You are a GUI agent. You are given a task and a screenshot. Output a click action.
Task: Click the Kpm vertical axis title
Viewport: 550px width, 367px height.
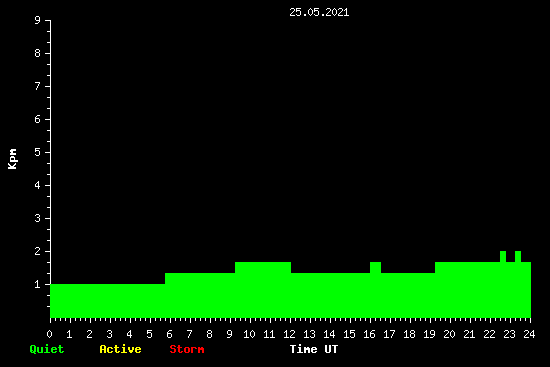tap(13, 159)
